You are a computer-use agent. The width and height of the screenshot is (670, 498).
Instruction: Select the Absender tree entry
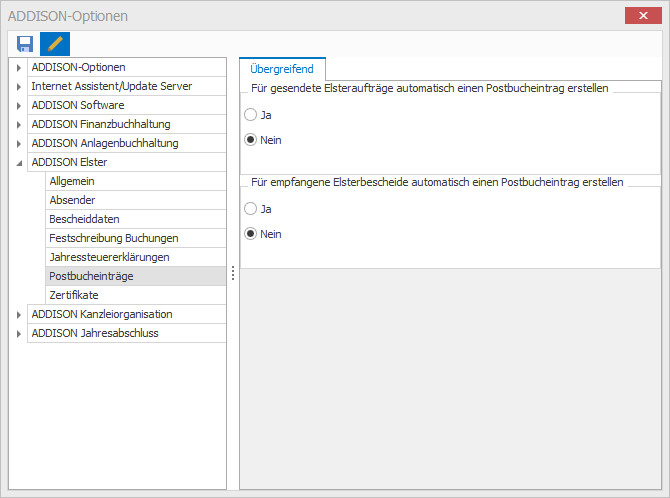[135, 200]
